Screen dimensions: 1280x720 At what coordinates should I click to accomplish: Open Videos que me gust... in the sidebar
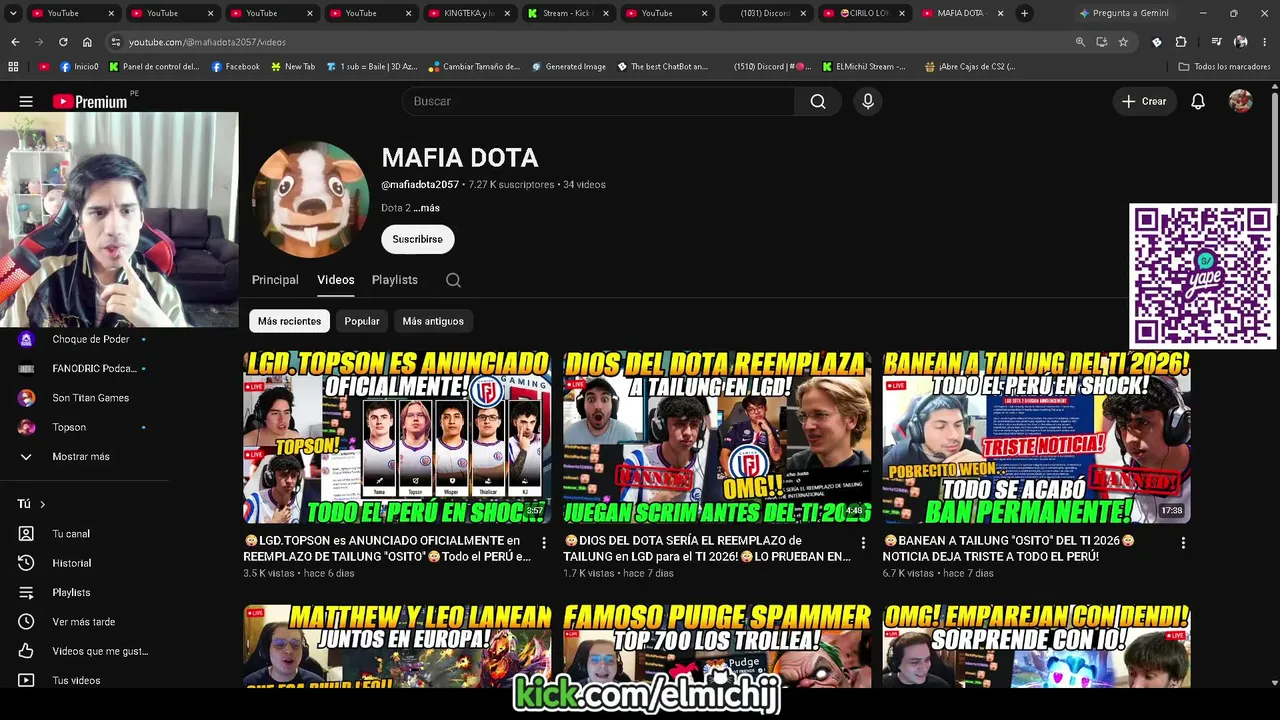100,651
